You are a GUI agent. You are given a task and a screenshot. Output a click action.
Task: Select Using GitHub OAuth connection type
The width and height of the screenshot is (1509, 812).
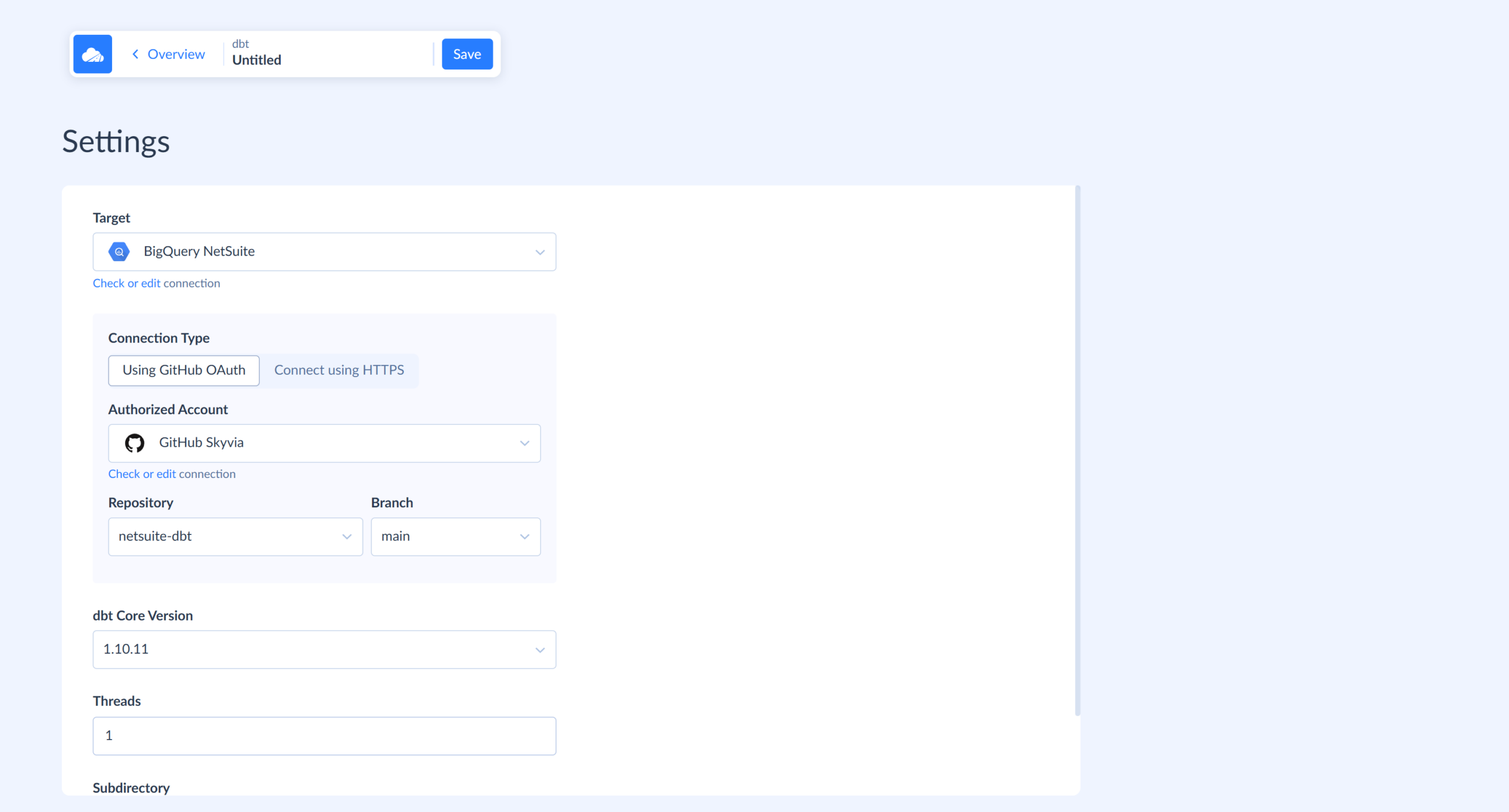tap(184, 371)
